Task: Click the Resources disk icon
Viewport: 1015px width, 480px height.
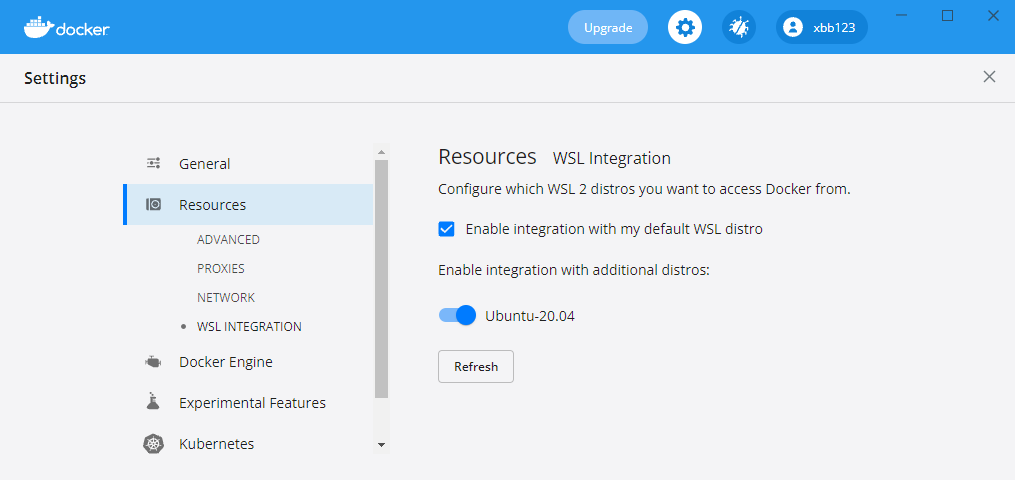Action: tap(153, 205)
